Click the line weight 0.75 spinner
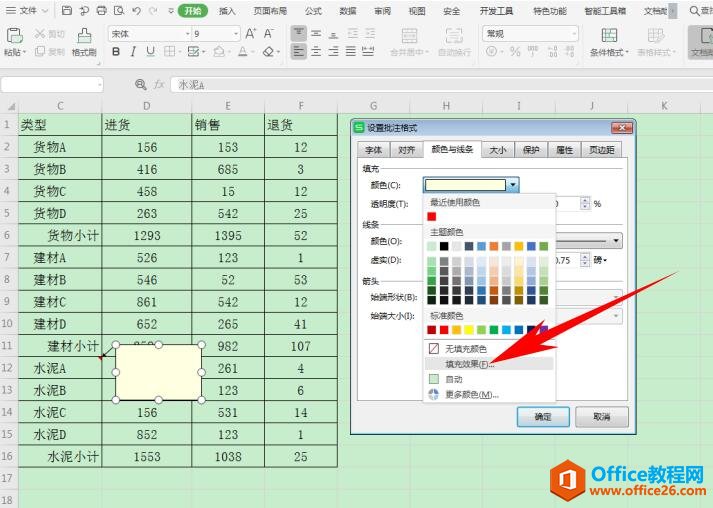Image resolution: width=713 pixels, height=508 pixels. click(585, 260)
